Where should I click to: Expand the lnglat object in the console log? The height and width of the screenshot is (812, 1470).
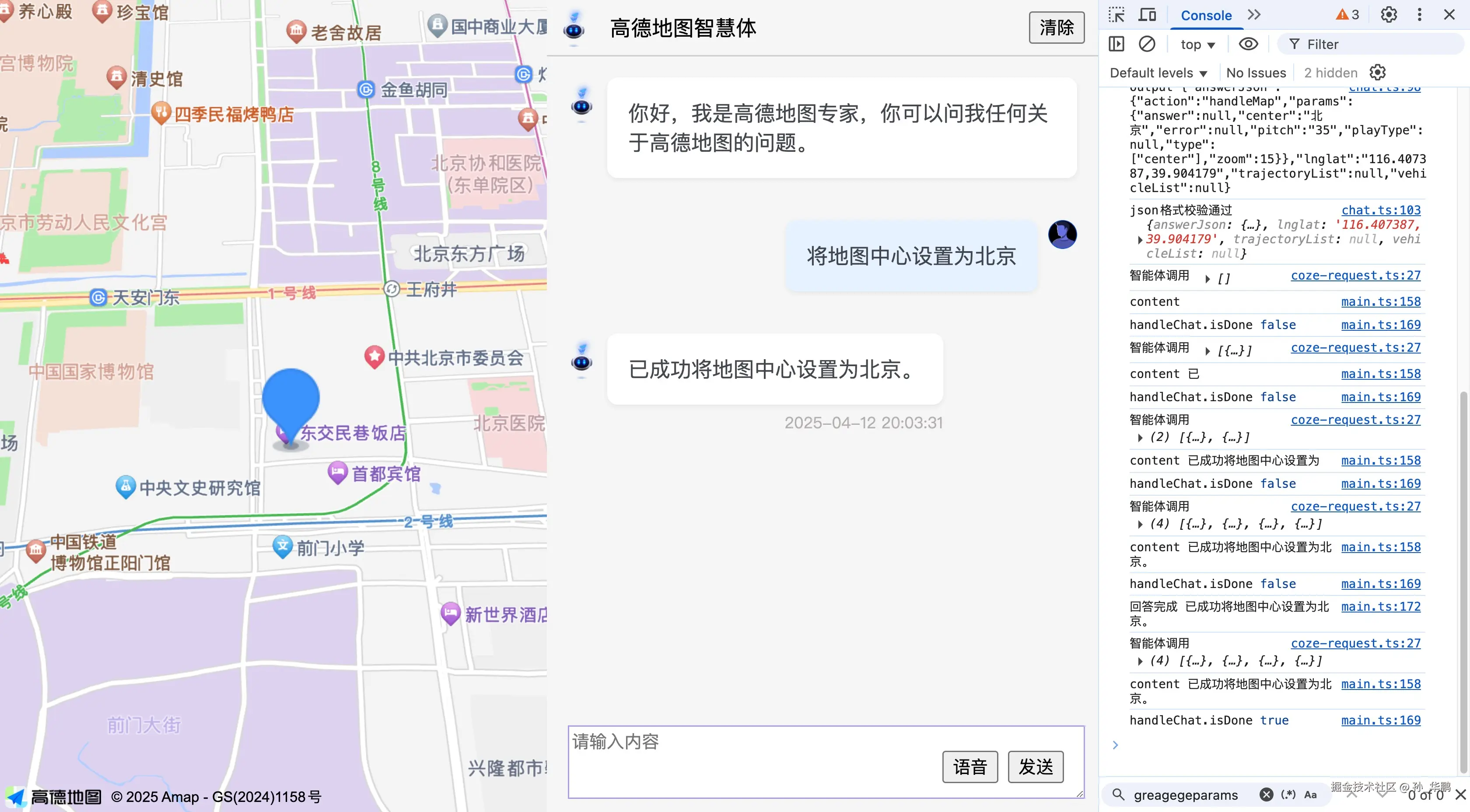click(x=1140, y=240)
